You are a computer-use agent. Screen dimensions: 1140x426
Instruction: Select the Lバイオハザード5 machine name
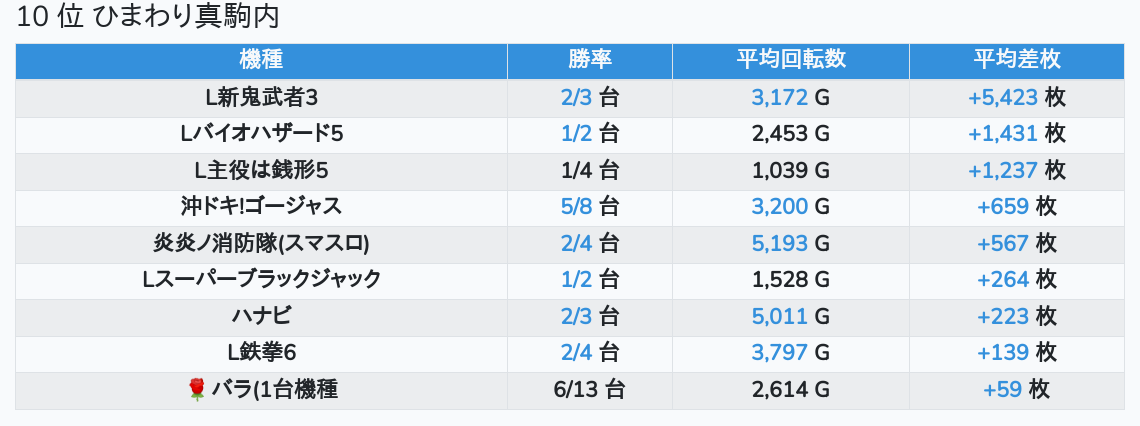[x=261, y=134]
